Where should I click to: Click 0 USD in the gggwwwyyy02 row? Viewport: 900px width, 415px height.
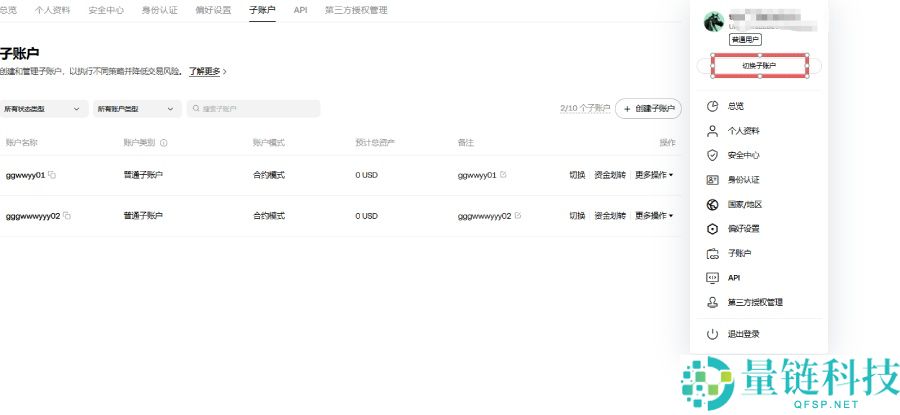click(x=366, y=216)
